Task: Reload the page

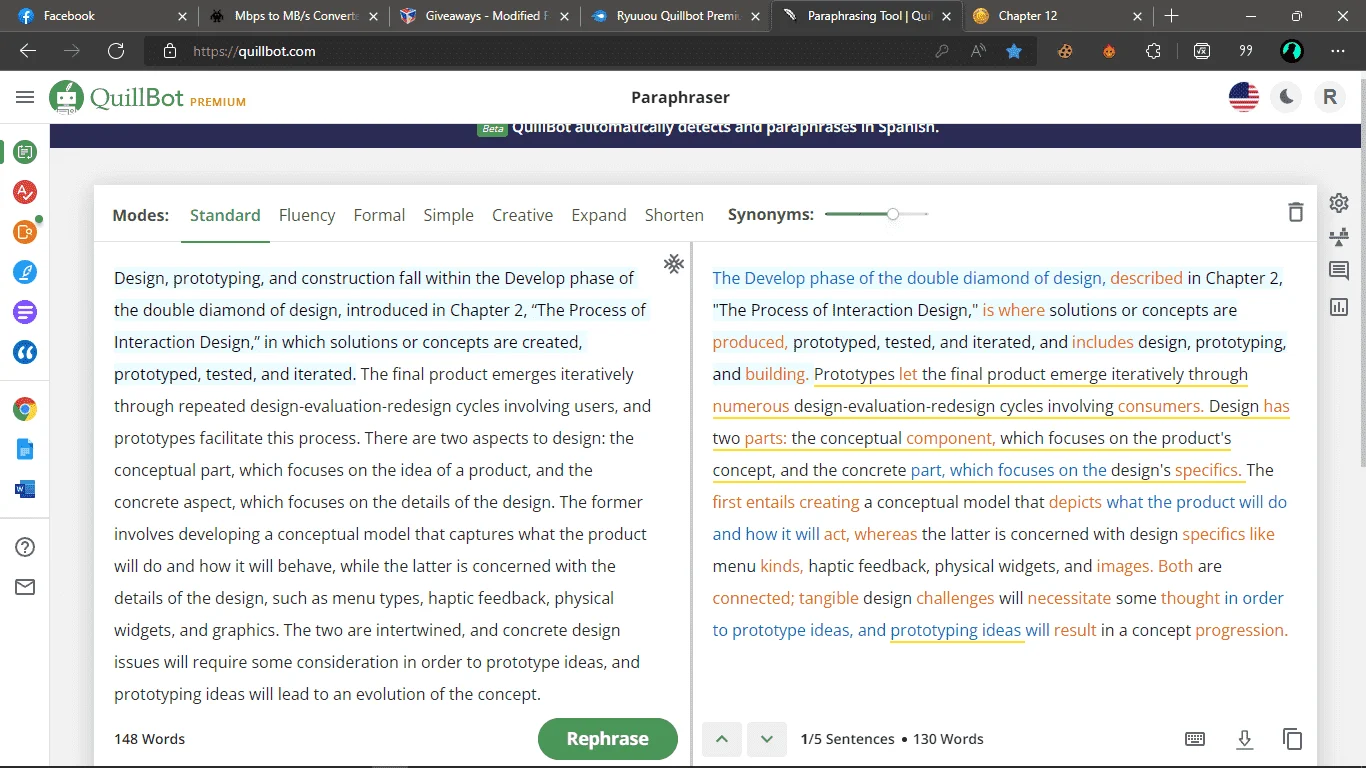Action: [x=116, y=51]
